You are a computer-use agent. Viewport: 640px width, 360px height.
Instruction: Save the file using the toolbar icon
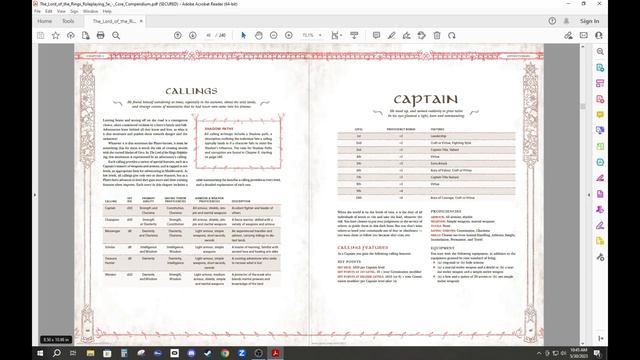[x=41, y=36]
